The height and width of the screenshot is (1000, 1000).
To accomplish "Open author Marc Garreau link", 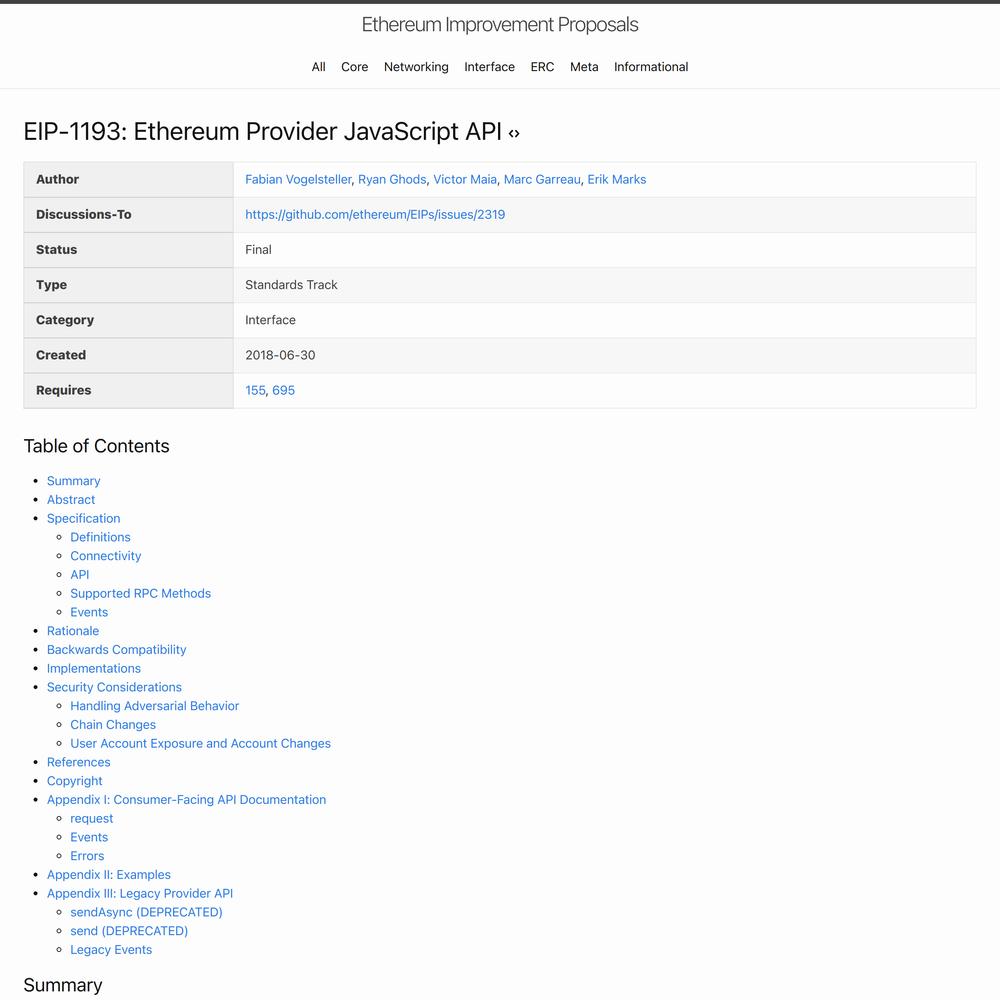I will tap(542, 179).
